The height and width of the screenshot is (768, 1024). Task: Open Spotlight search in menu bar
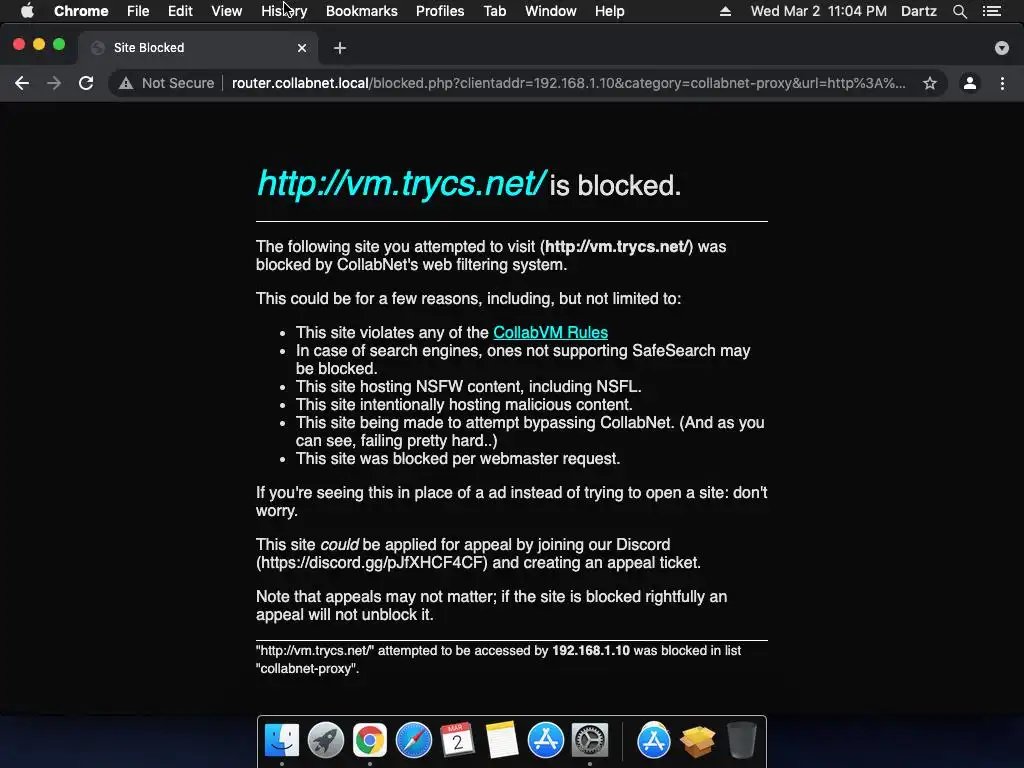[x=959, y=11]
